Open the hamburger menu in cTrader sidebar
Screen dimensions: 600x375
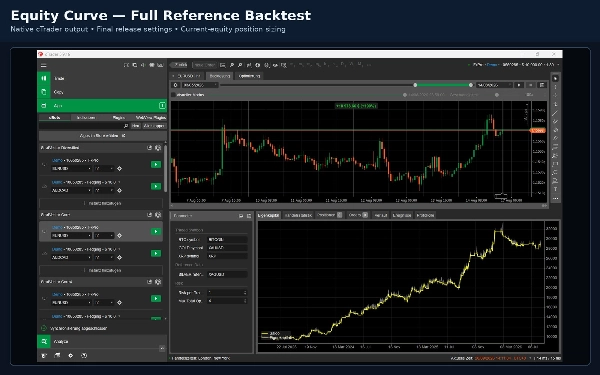[x=44, y=65]
